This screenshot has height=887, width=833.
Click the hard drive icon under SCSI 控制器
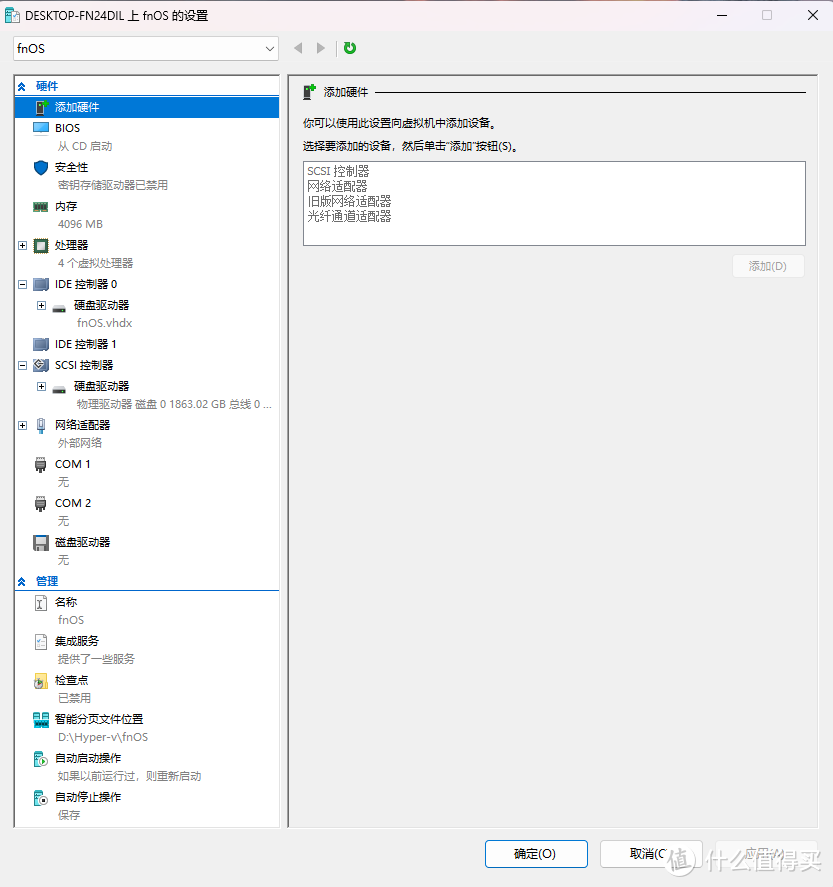click(59, 389)
